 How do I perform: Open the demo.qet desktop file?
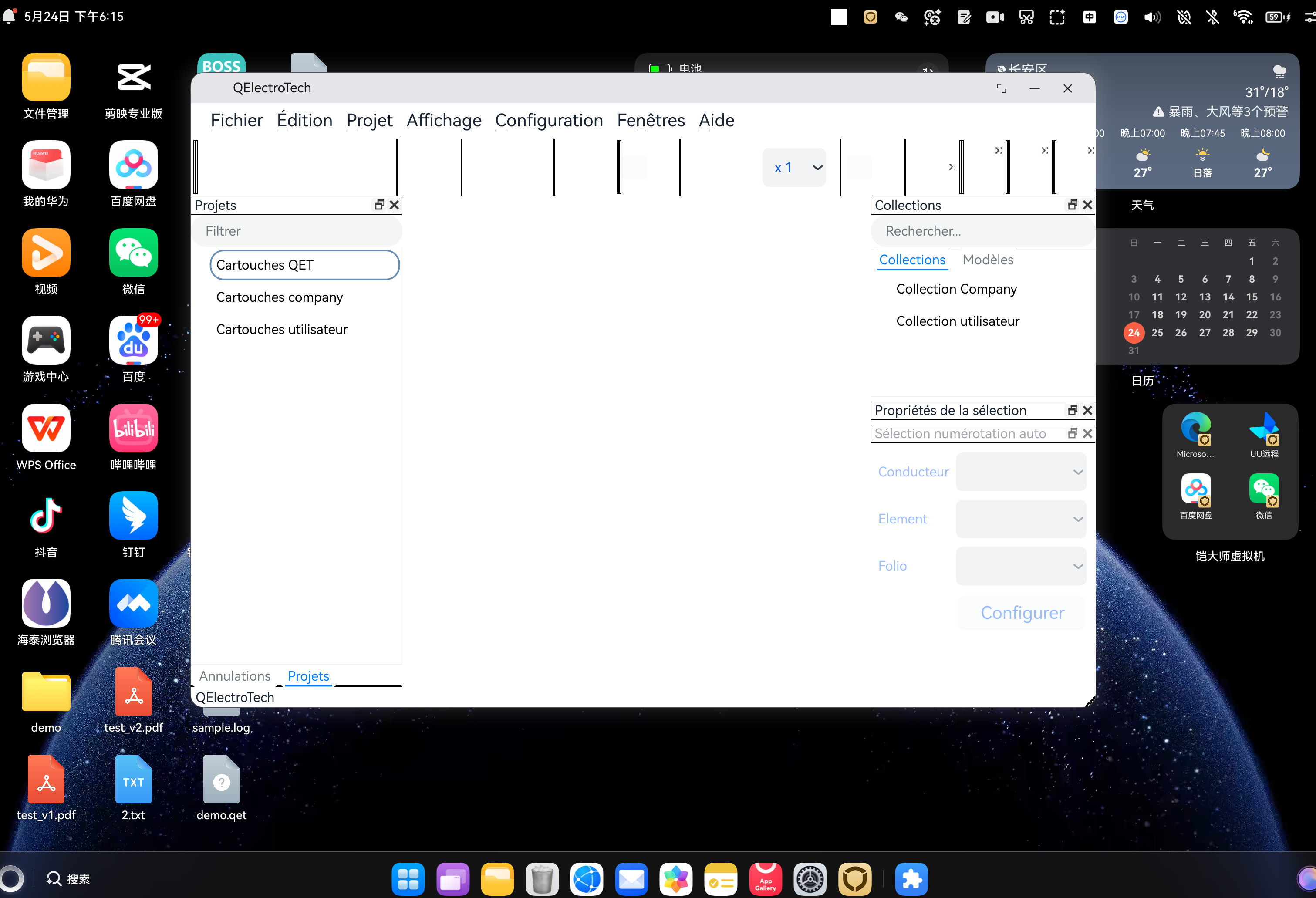click(x=221, y=787)
